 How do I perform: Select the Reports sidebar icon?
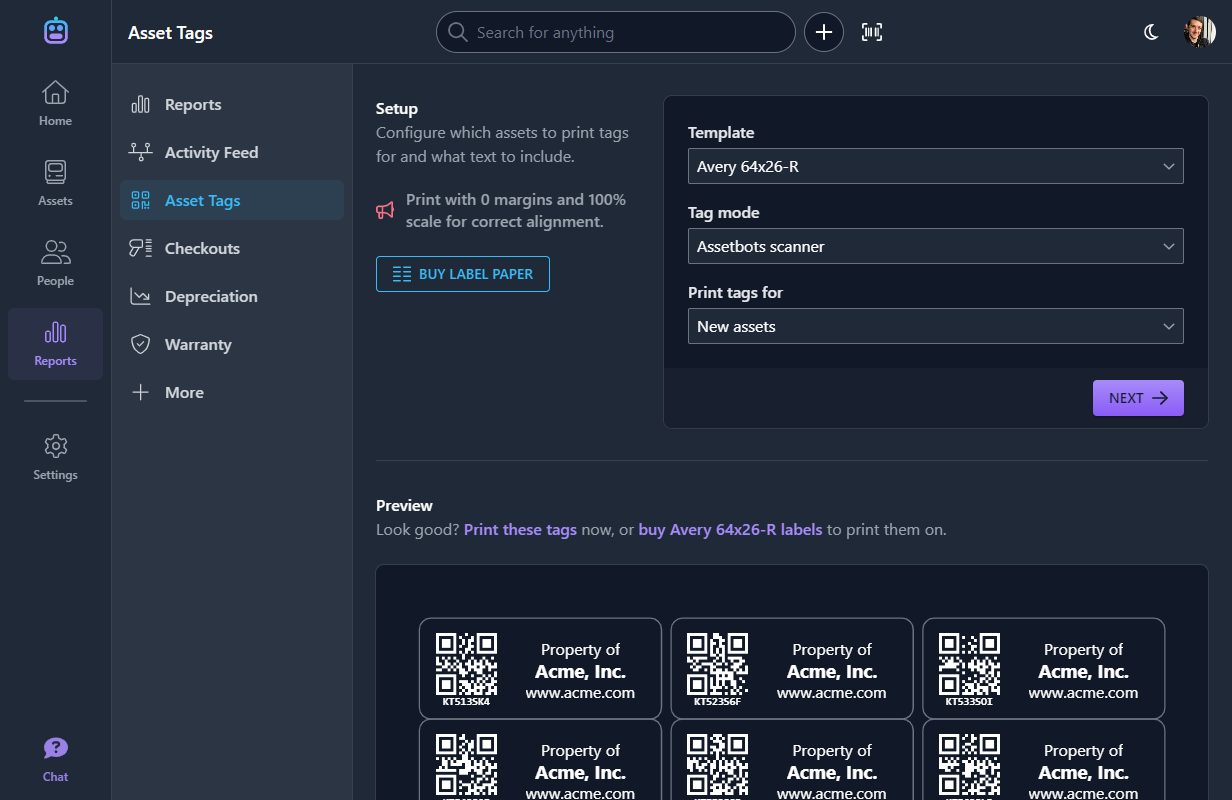[55, 332]
